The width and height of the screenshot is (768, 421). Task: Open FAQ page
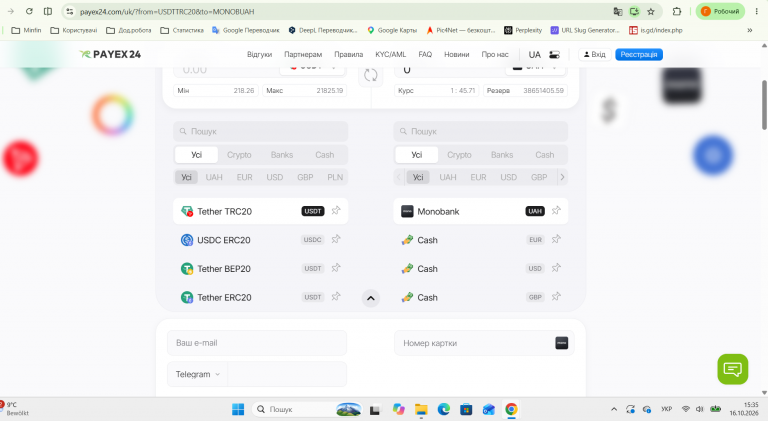[x=425, y=54]
